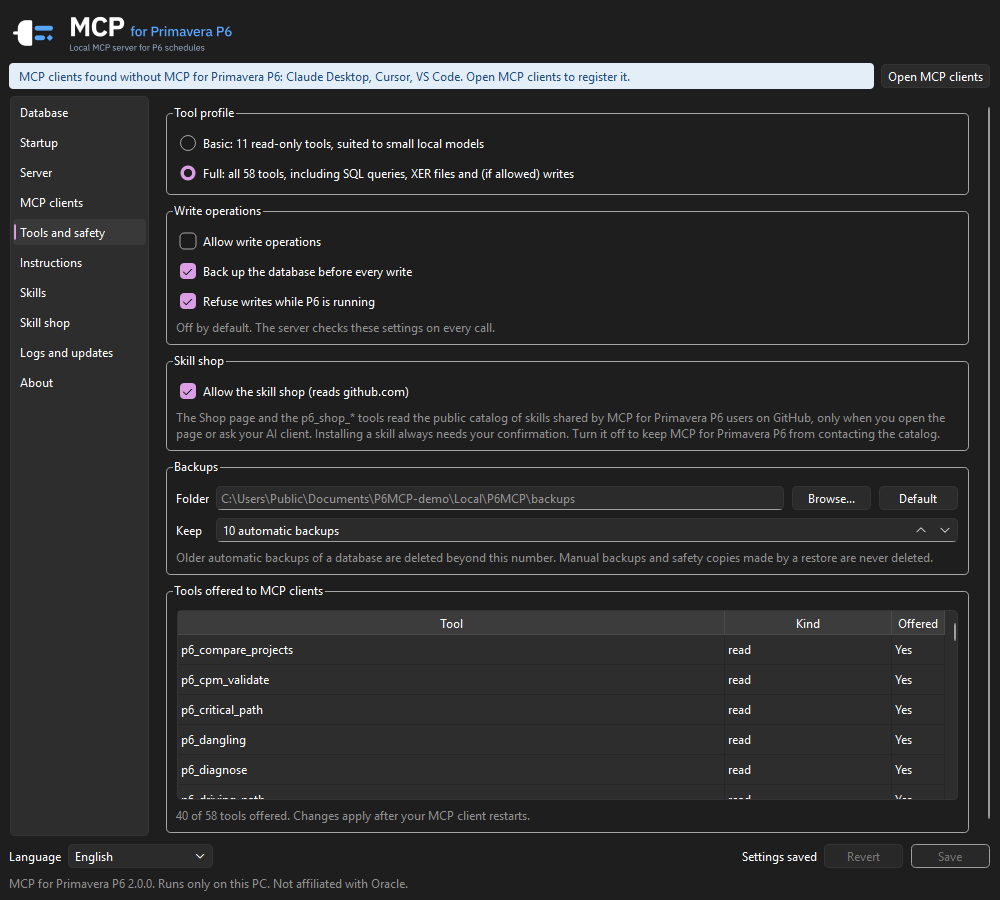Viewport: 1000px width, 900px height.
Task: Click the main page vertical scrollbar
Action: tap(989, 462)
